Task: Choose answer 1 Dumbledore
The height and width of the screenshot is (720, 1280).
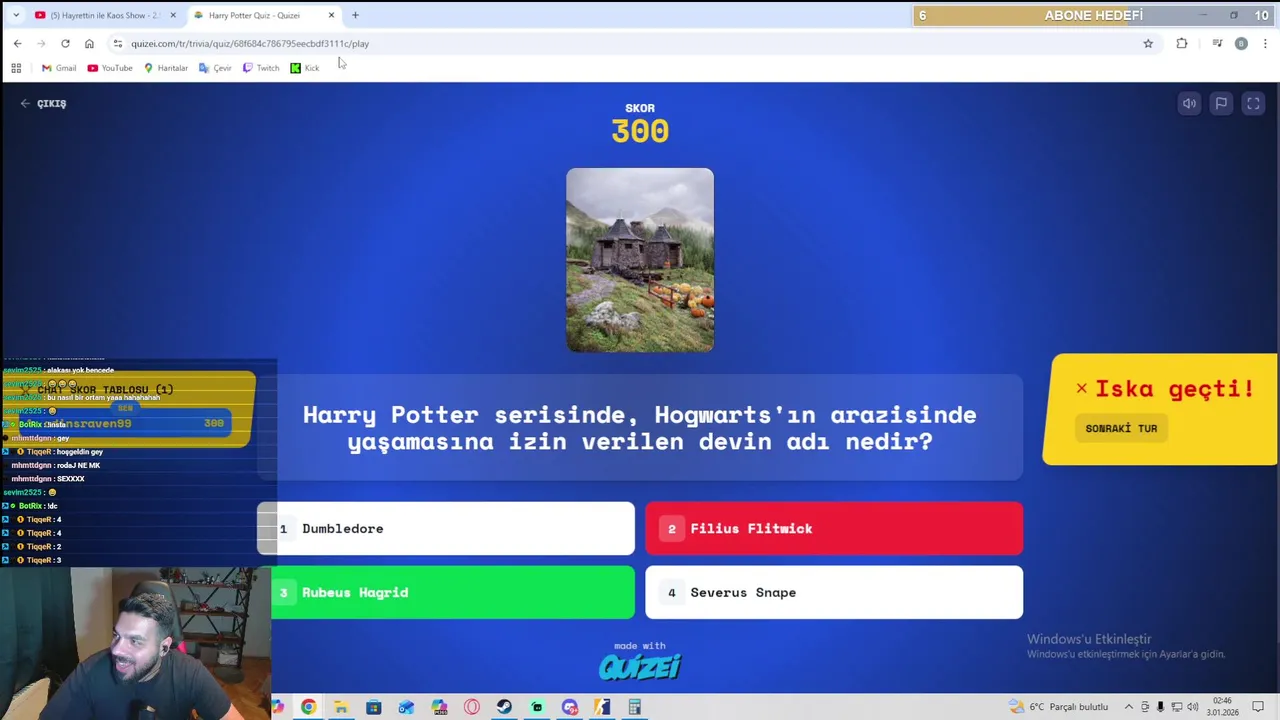Action: tap(446, 528)
